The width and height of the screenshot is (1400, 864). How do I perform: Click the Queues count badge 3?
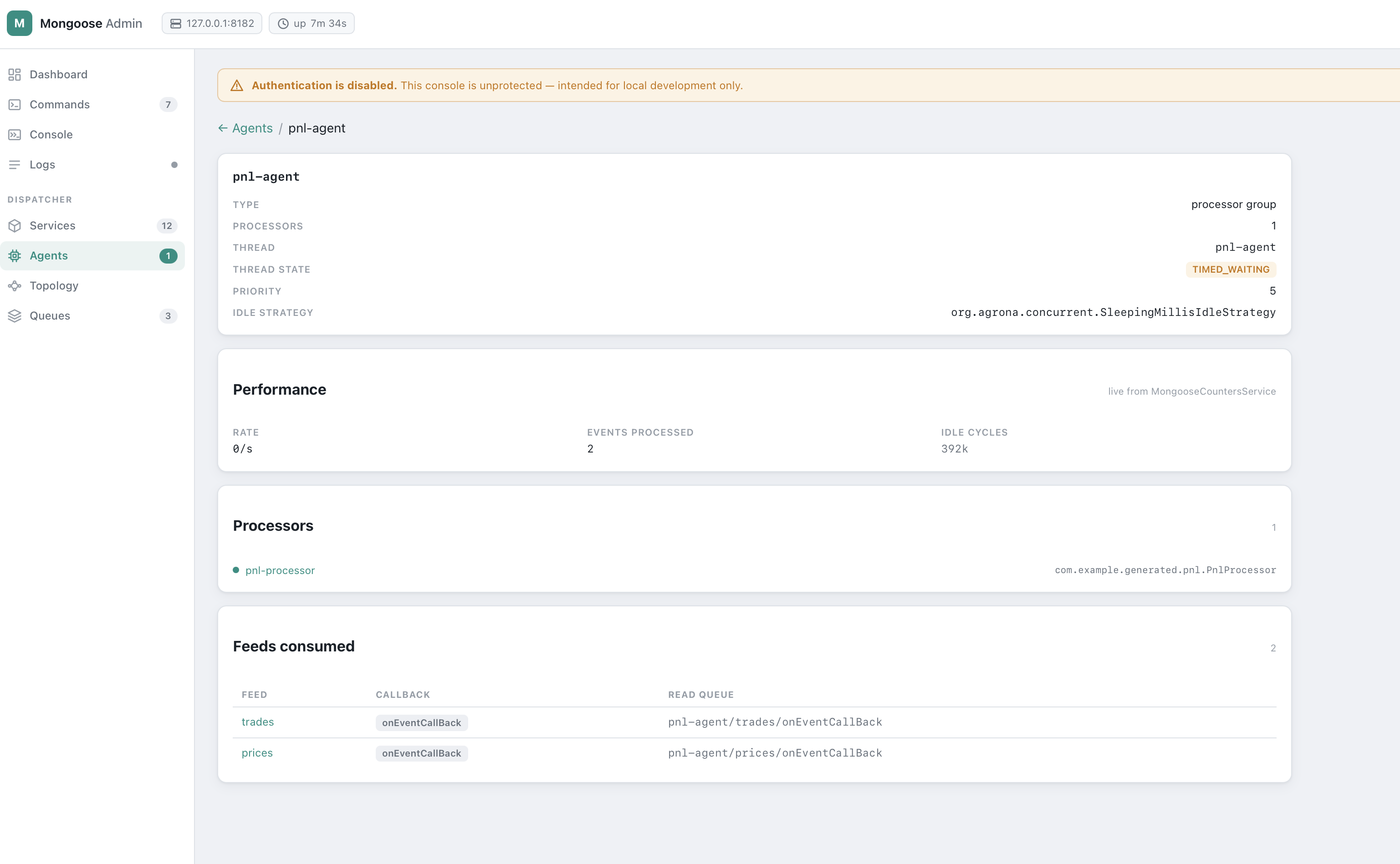[168, 316]
